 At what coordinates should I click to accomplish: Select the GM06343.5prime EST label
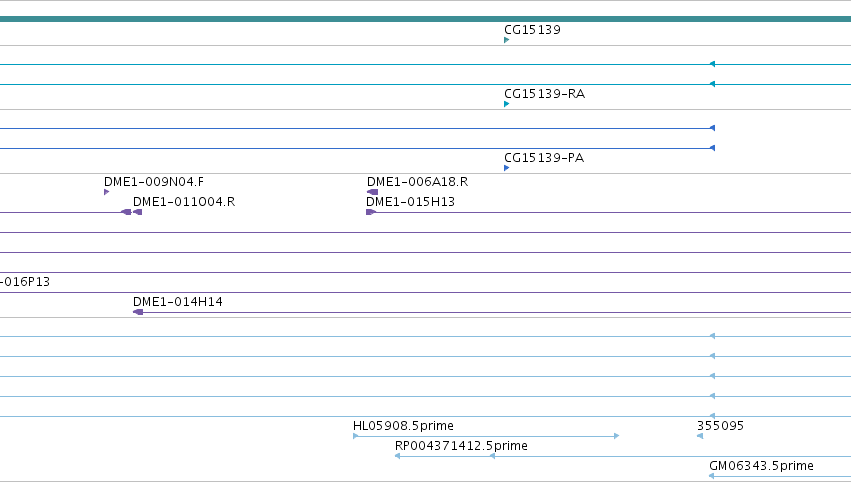[761, 466]
